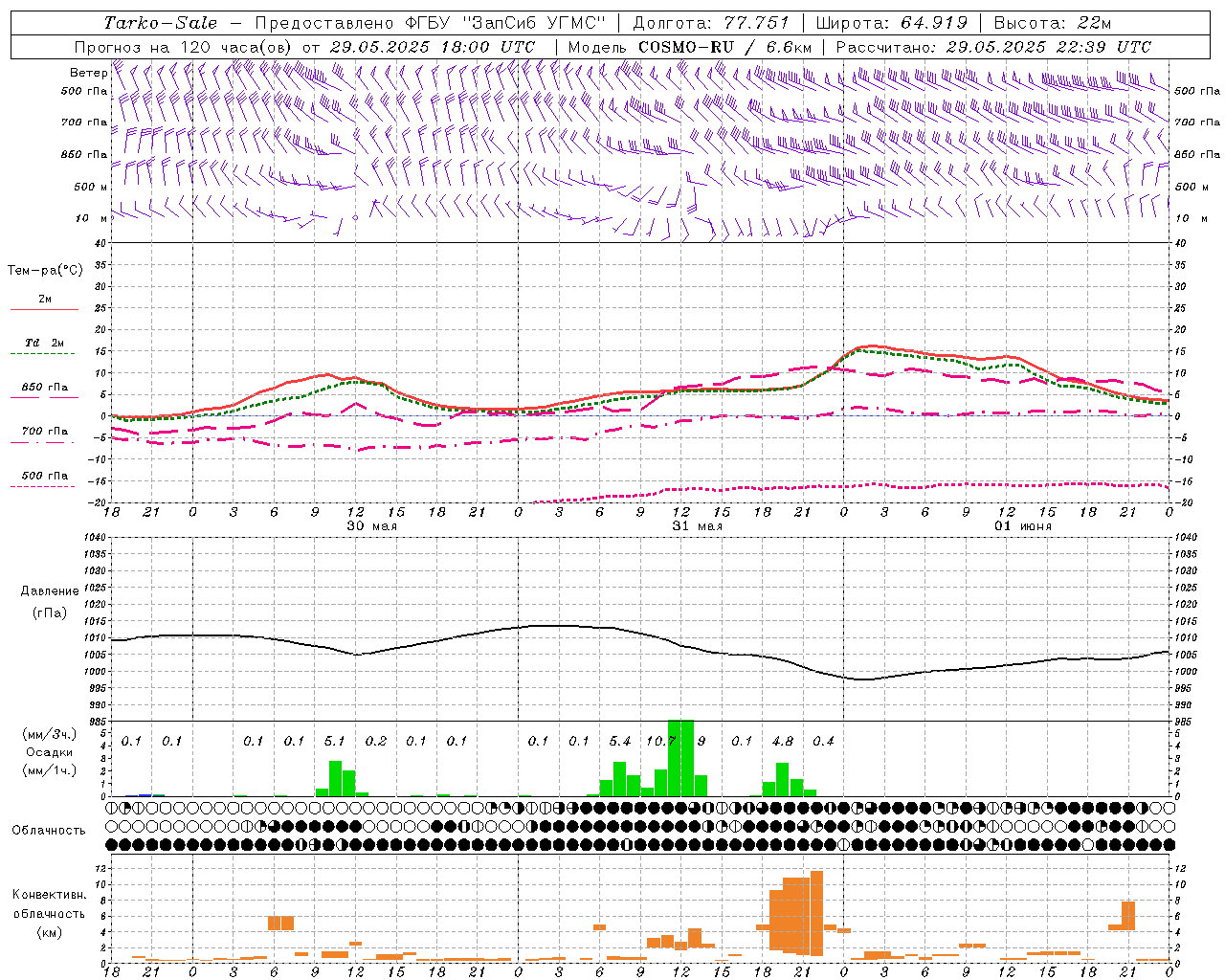
Task: Select the 'Широта: 64.919' latitude value
Action: (x=892, y=23)
